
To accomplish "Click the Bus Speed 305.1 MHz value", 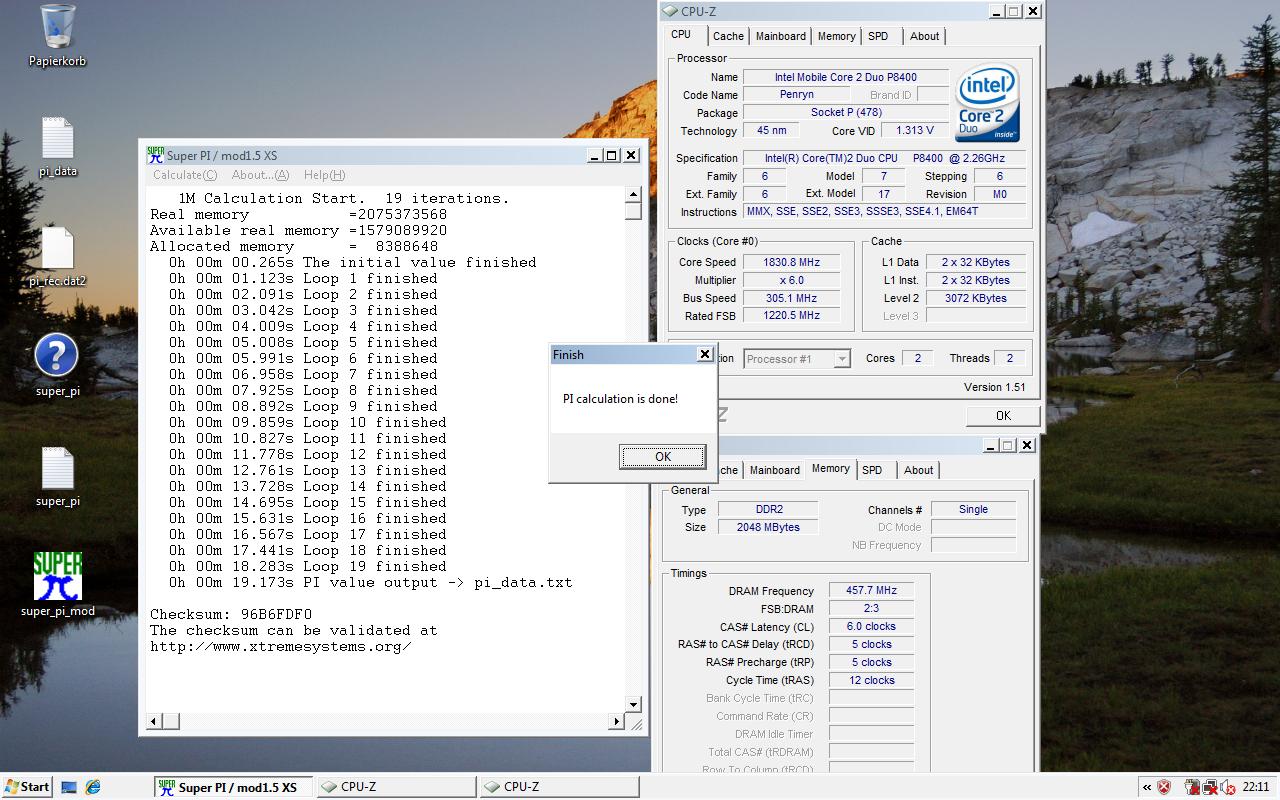I will (792, 298).
